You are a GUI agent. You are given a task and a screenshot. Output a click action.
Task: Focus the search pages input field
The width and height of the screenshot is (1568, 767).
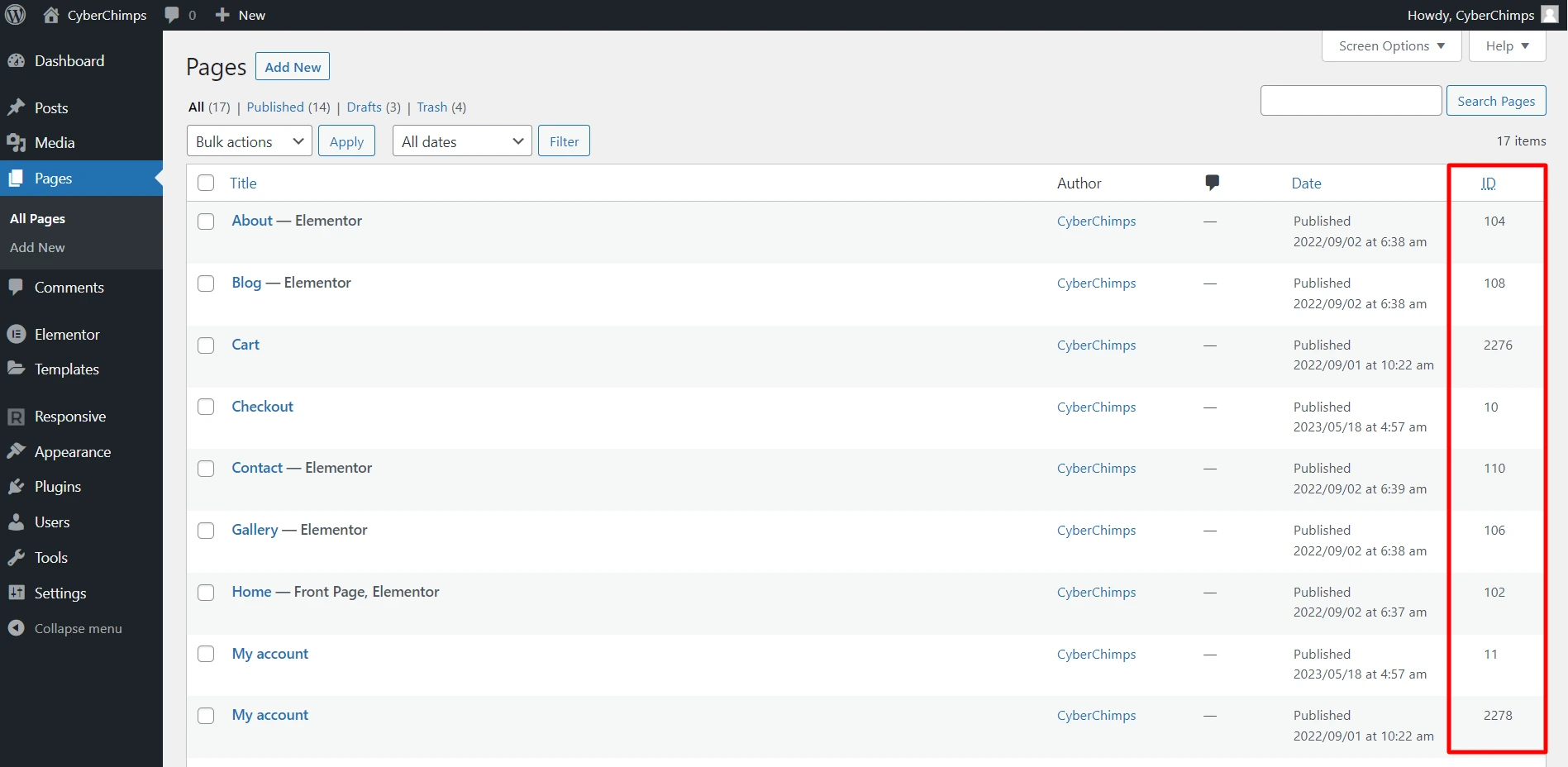(1351, 101)
